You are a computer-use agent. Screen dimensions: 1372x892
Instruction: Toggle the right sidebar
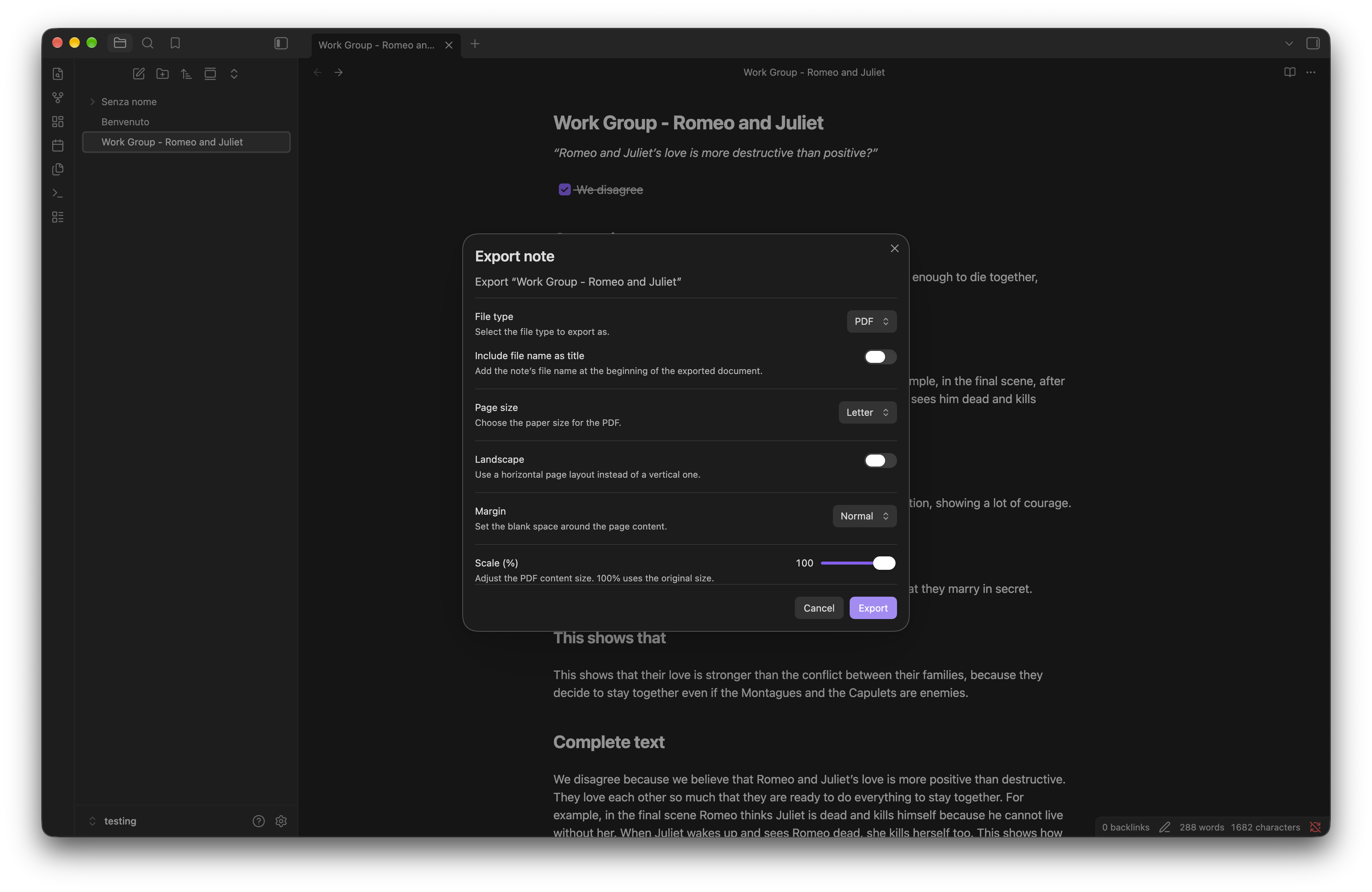1313,43
